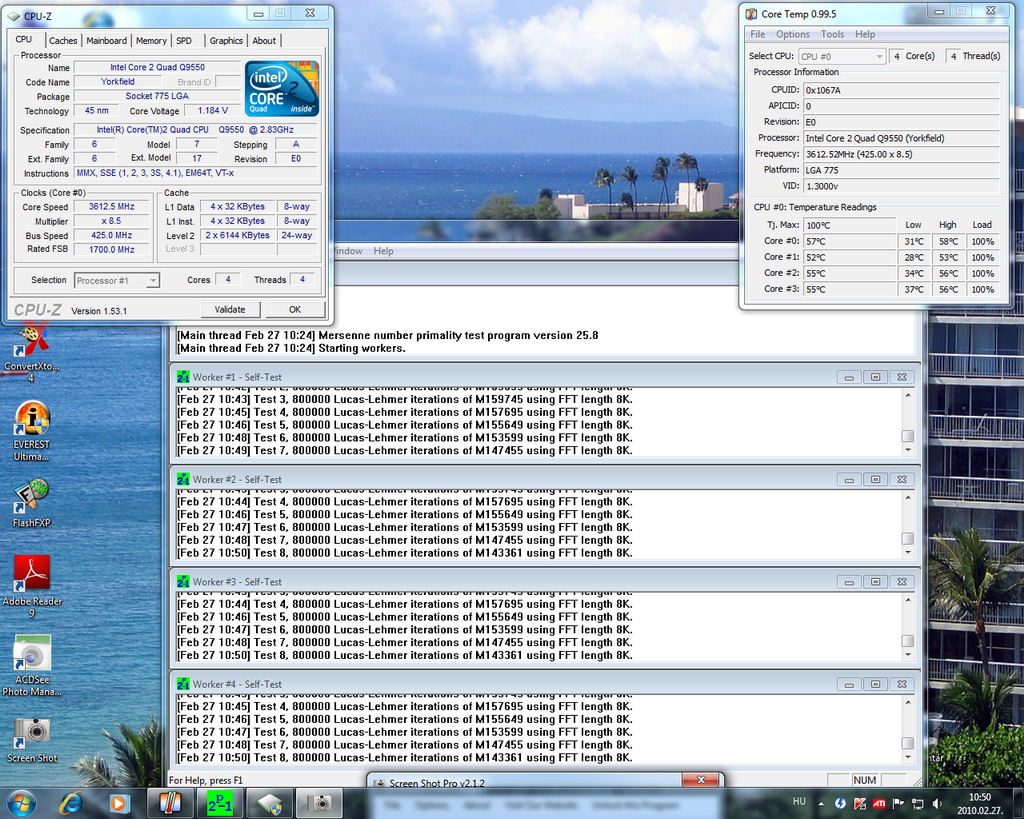Click the Core Temp title bar icon
The image size is (1024, 819).
coord(752,14)
